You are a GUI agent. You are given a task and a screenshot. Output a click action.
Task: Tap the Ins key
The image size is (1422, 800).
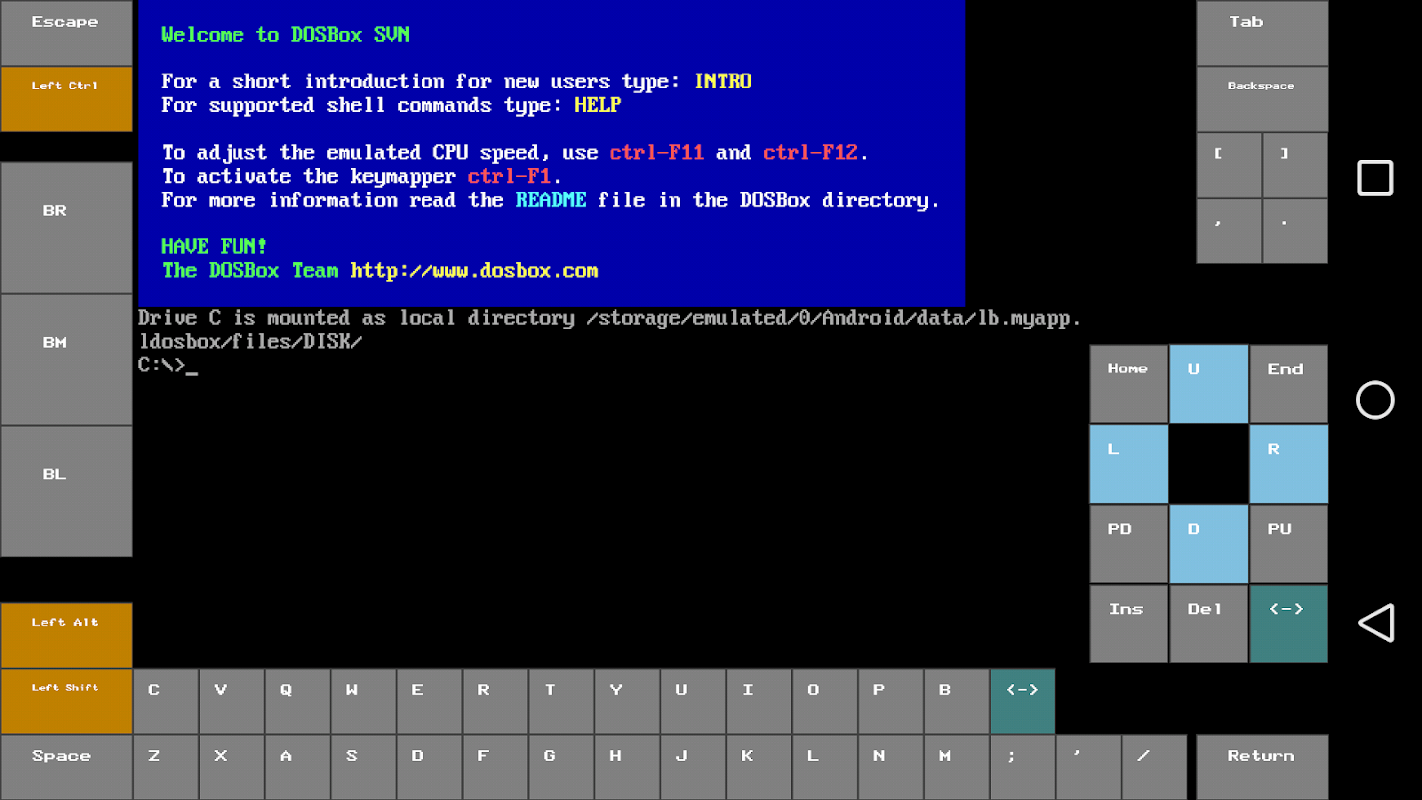click(1129, 624)
